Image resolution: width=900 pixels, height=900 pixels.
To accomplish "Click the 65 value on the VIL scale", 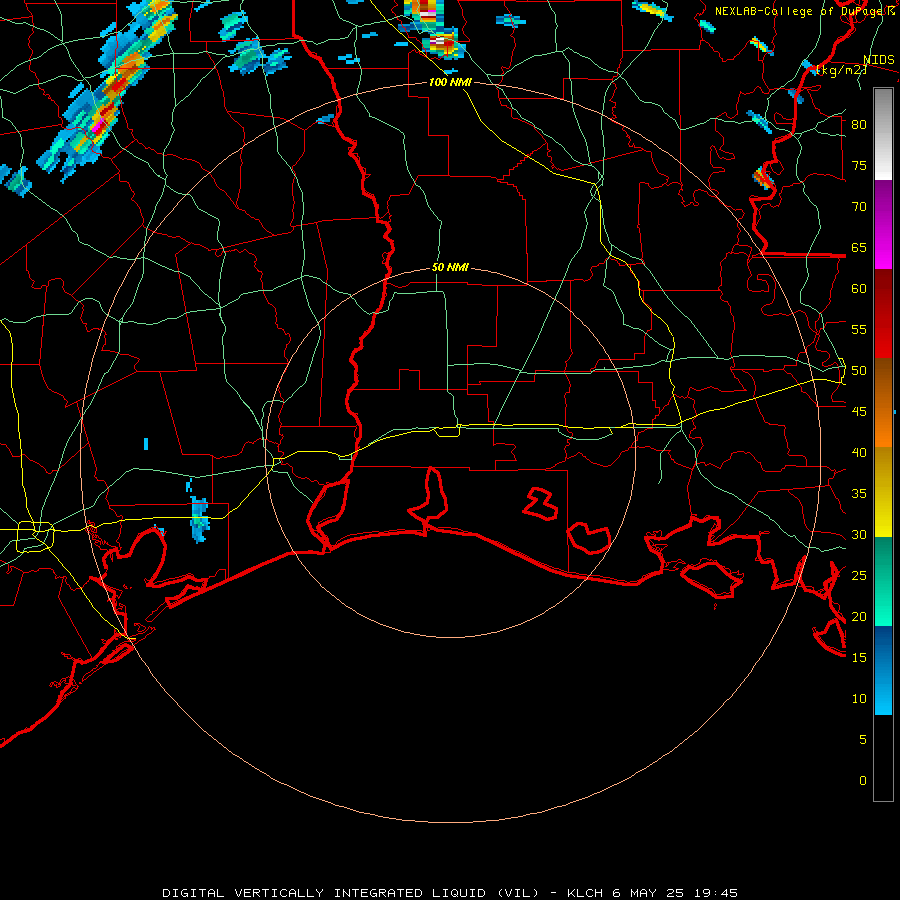I will pos(859,247).
